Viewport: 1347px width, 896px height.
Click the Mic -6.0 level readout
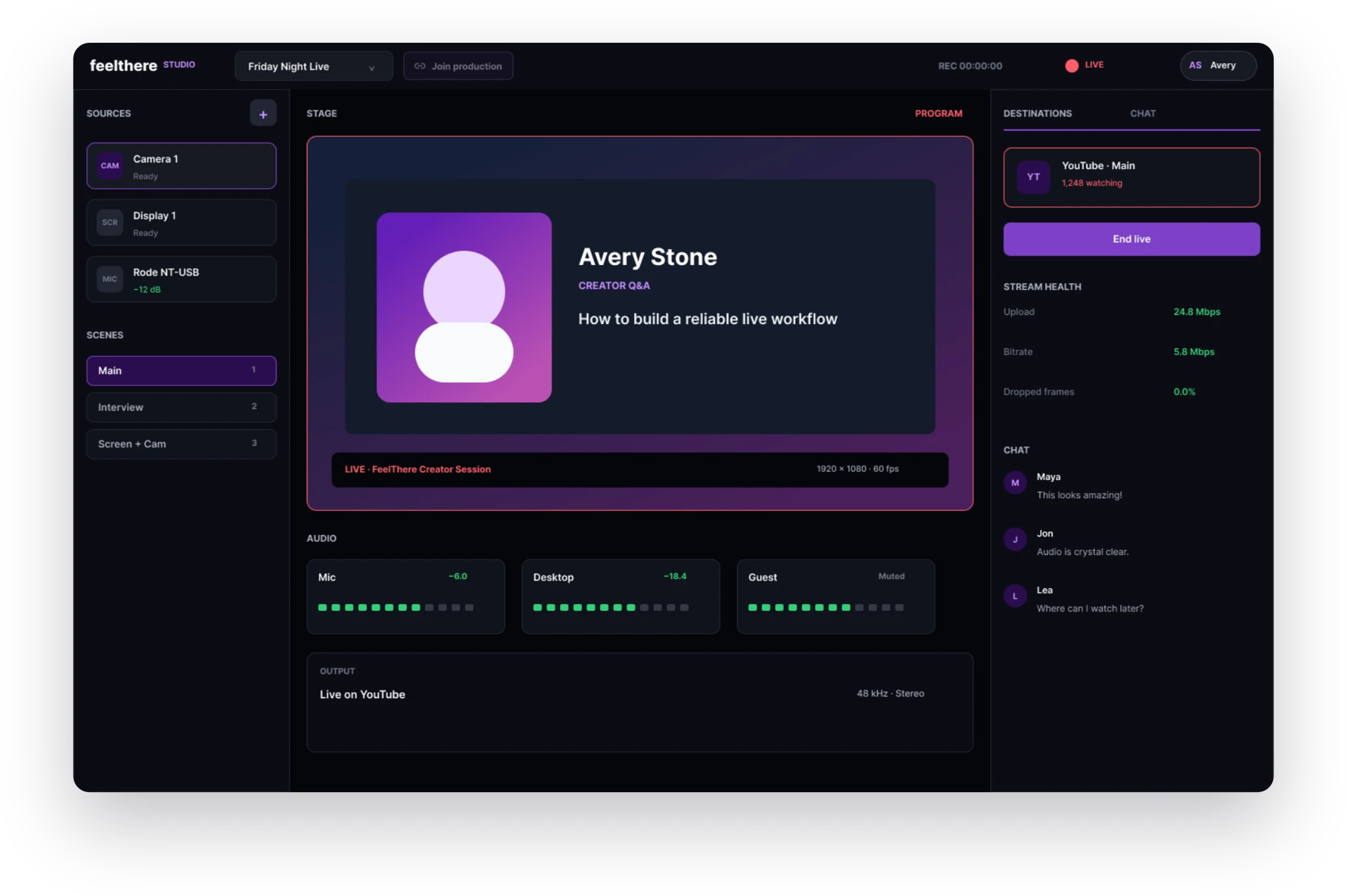point(458,577)
